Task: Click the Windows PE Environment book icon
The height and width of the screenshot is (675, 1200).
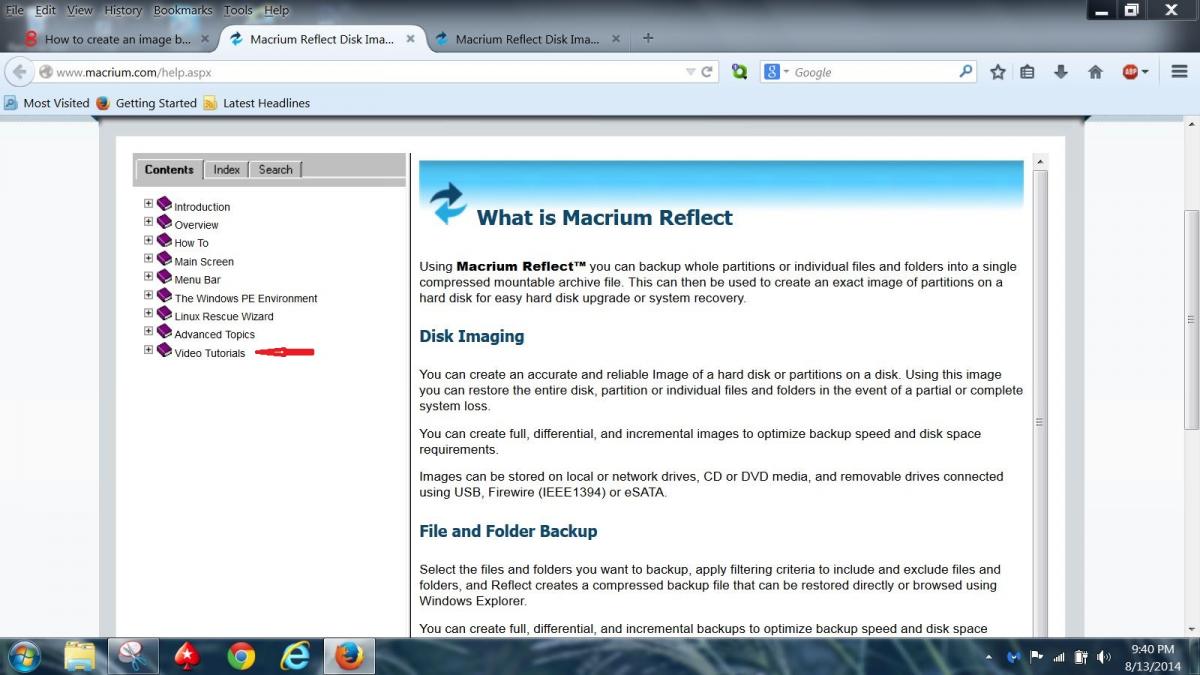Action: pos(164,295)
